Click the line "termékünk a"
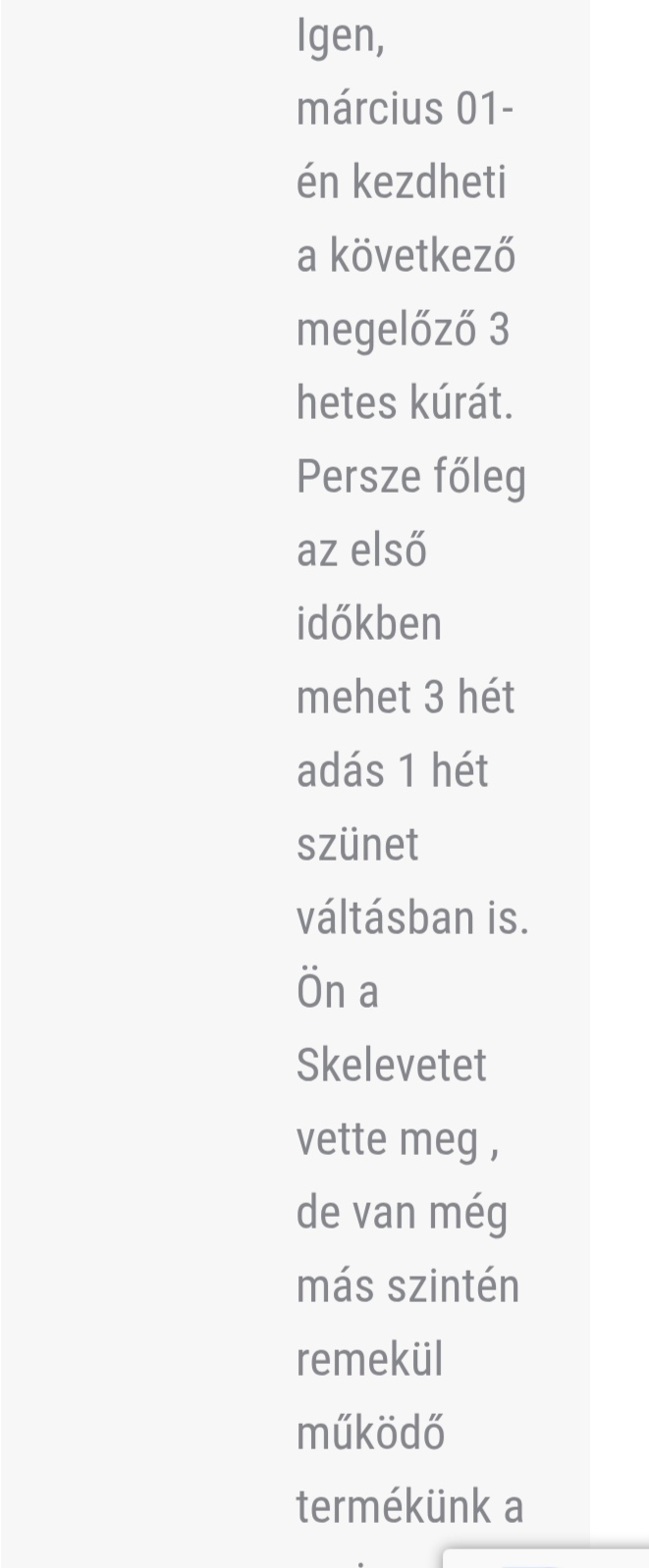This screenshot has height=1568, width=649. click(x=410, y=1507)
